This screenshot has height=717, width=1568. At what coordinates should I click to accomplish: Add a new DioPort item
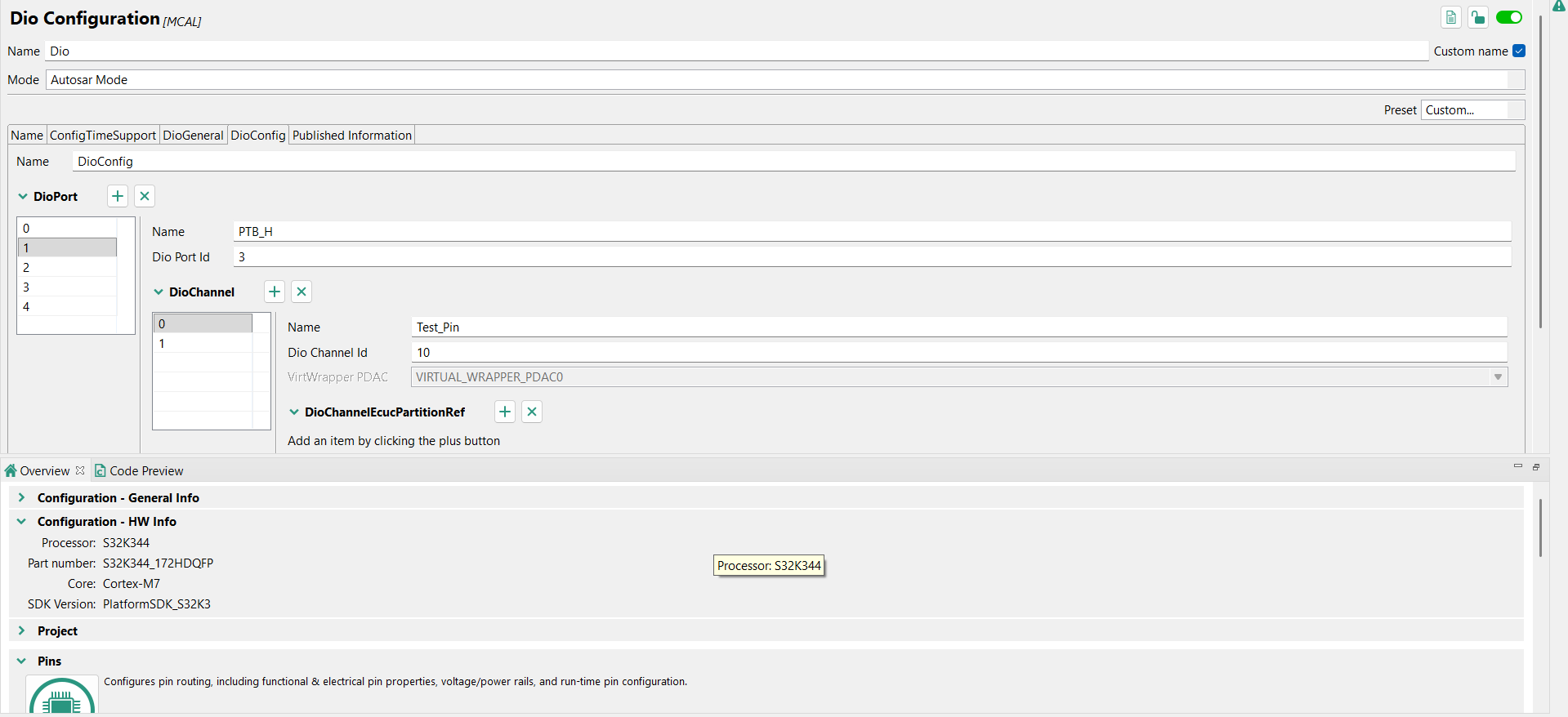point(118,196)
